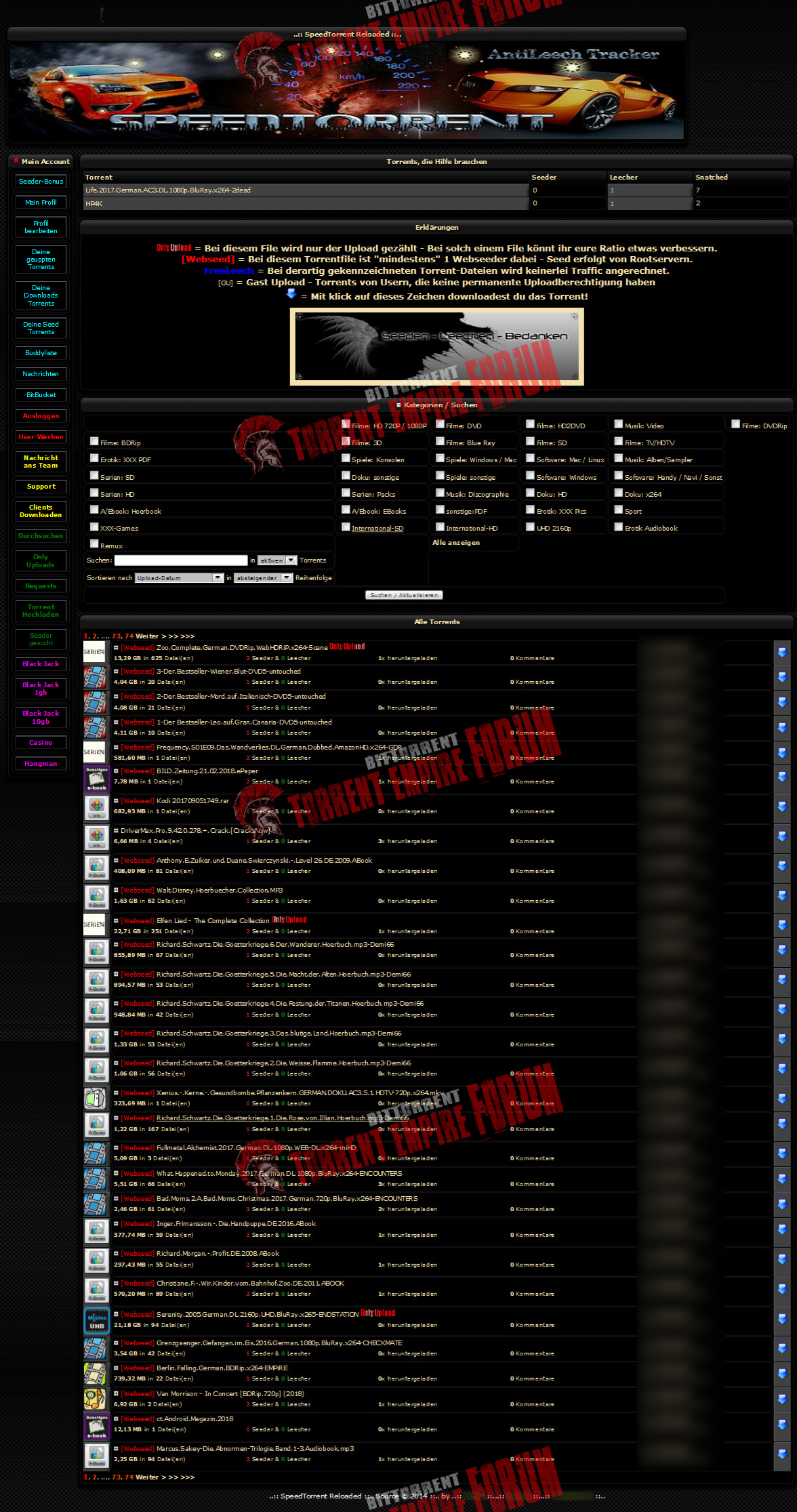Open the 'aktiven' torrents dropdown
Image resolution: width=797 pixels, height=1512 pixels.
(x=277, y=560)
